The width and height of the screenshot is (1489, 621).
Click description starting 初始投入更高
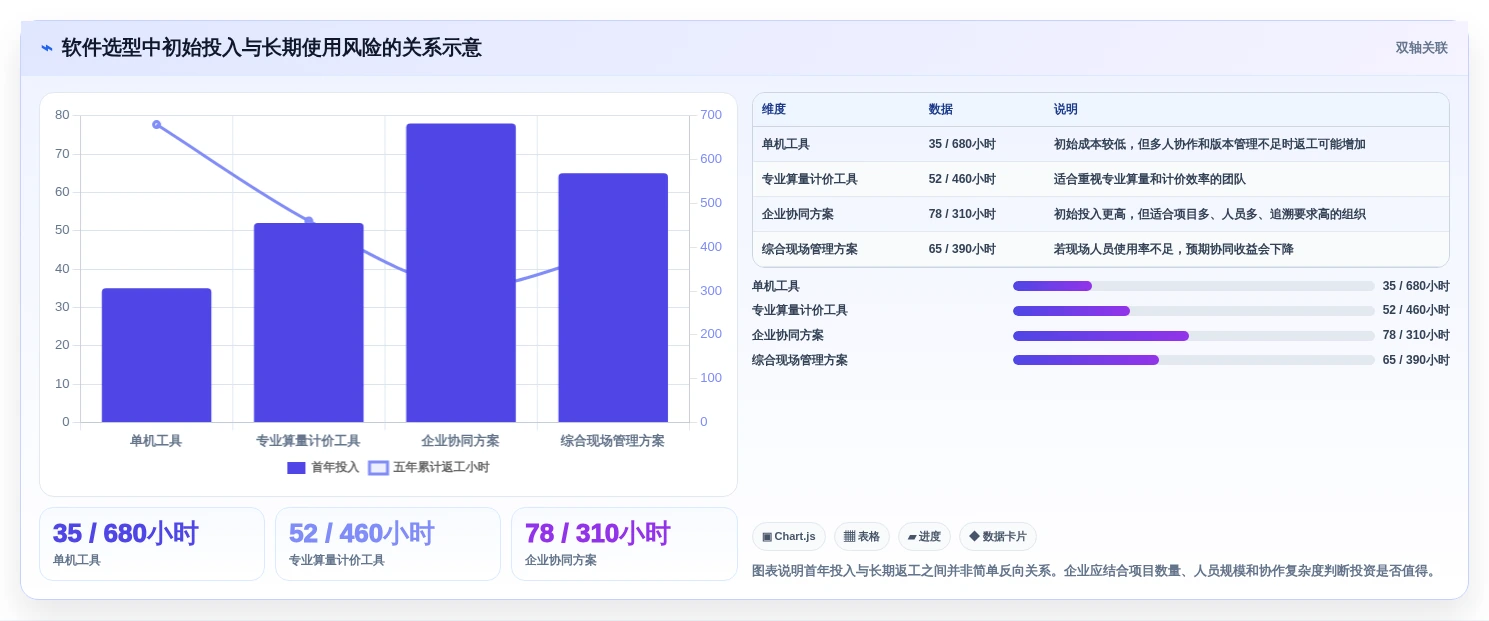(1209, 214)
